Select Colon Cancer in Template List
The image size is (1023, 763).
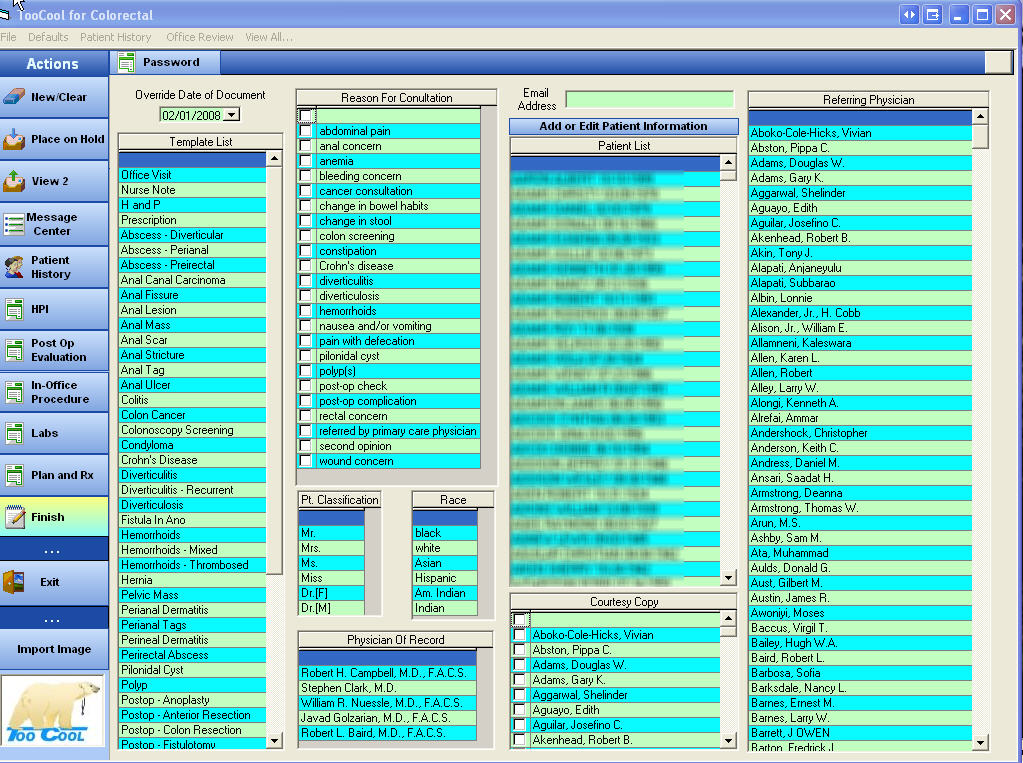pyautogui.click(x=192, y=415)
